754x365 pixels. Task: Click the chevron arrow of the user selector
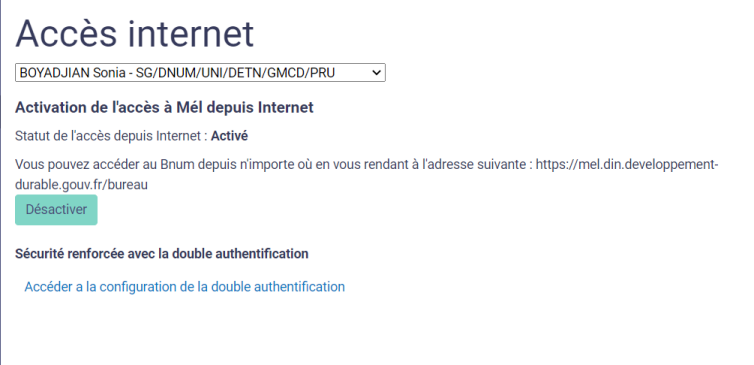(377, 73)
